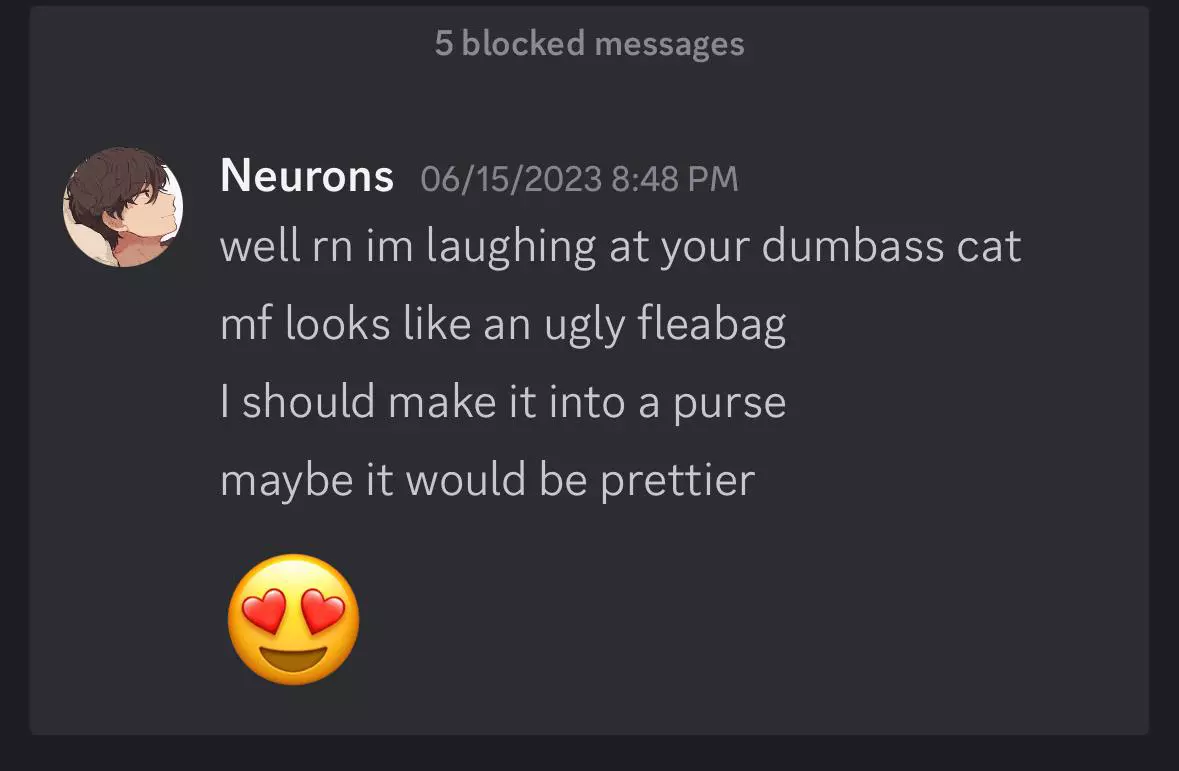This screenshot has height=771, width=1179.
Task: Click the word "ugly" in the second message
Action: 584,326
